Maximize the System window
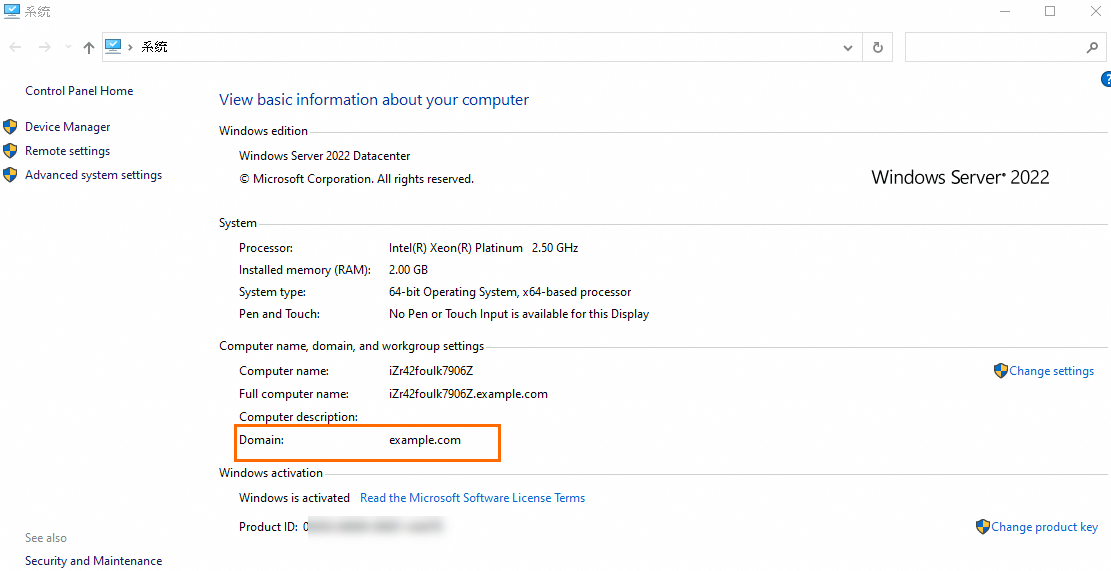1111x571 pixels. [x=1050, y=12]
